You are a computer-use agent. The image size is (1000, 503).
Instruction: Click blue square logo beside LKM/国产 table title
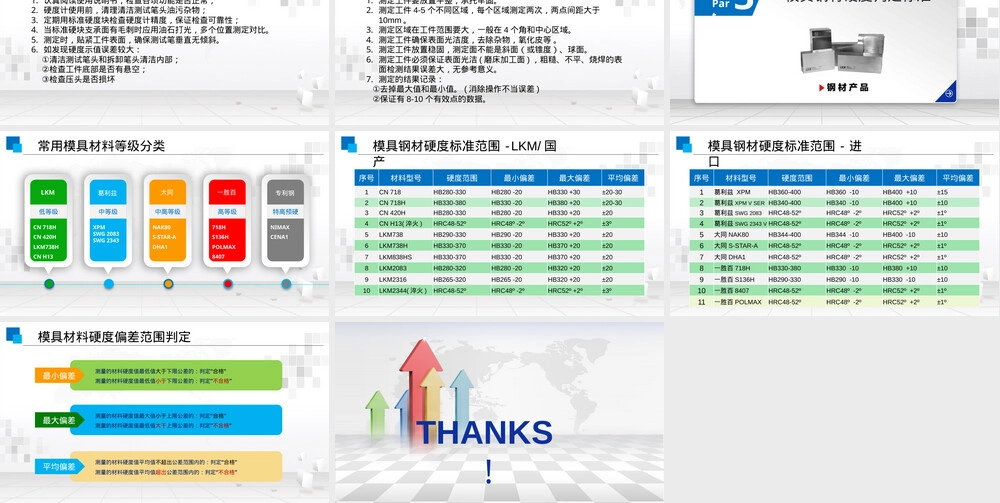(349, 145)
